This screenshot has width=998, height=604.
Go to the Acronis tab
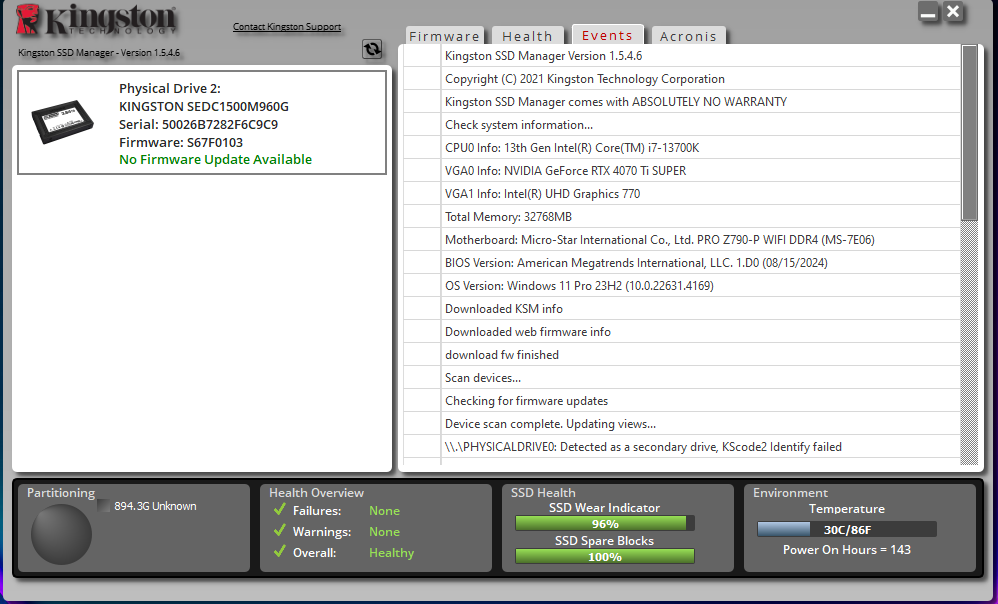coord(688,36)
